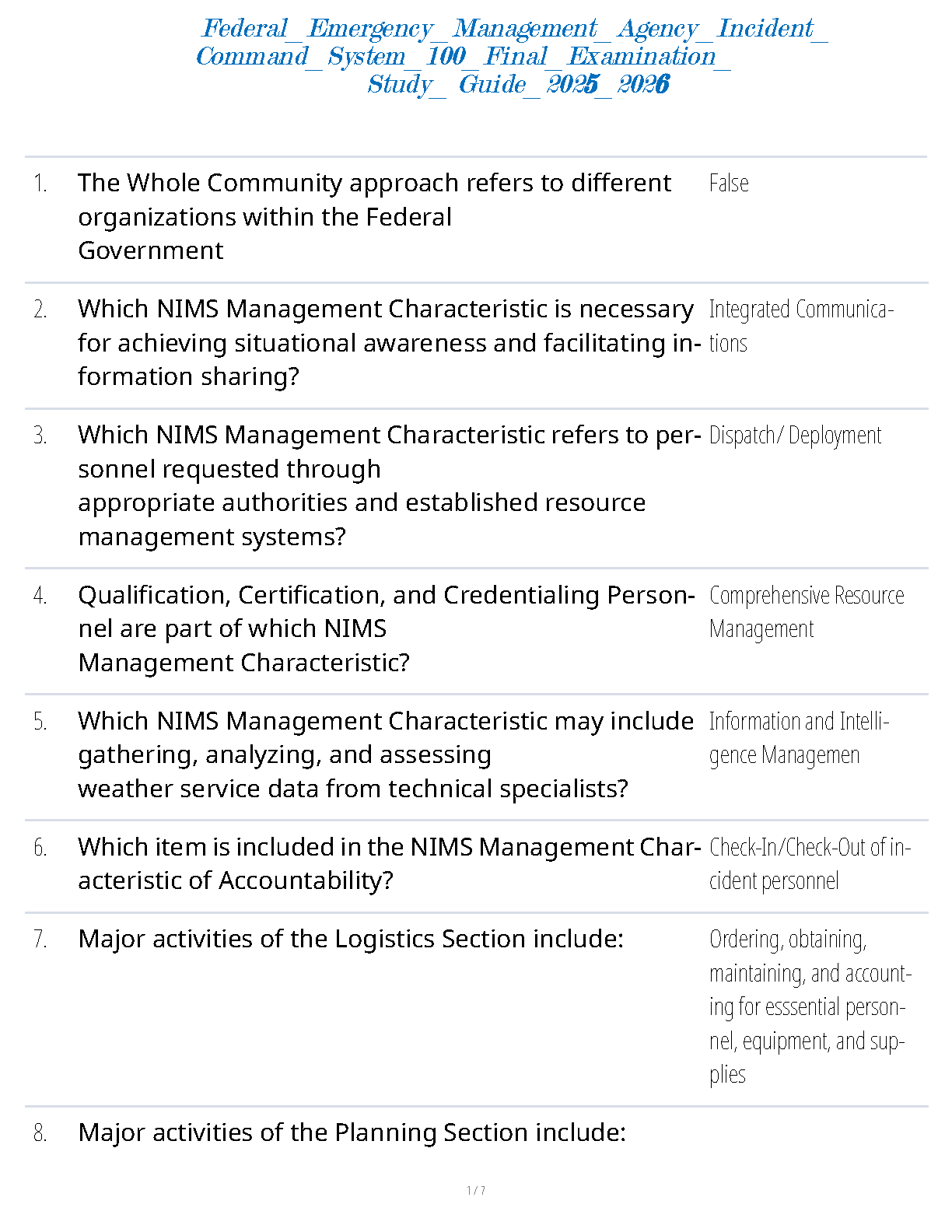Click the number "1." list marker

(40, 184)
